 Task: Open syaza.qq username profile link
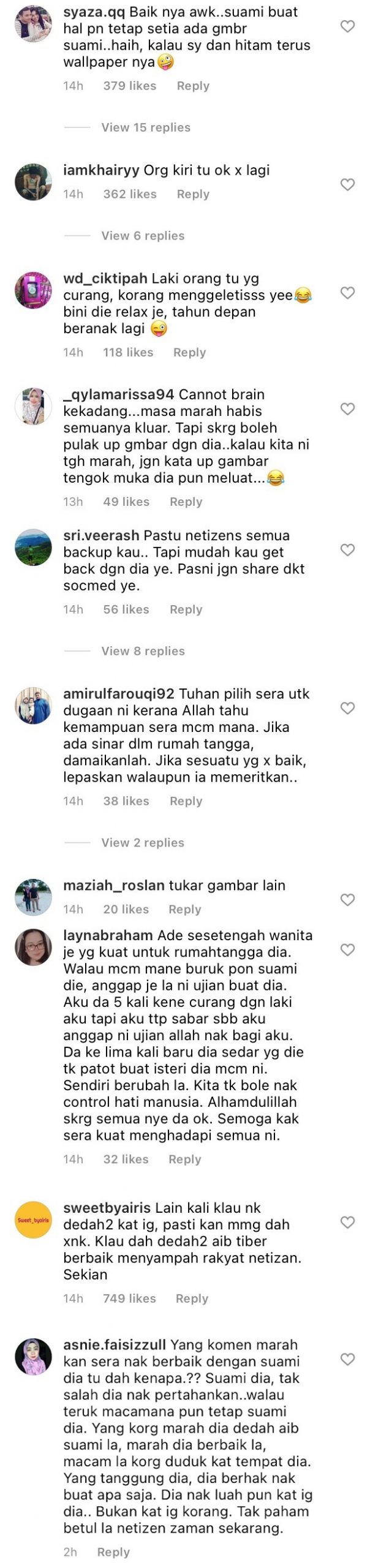click(94, 12)
